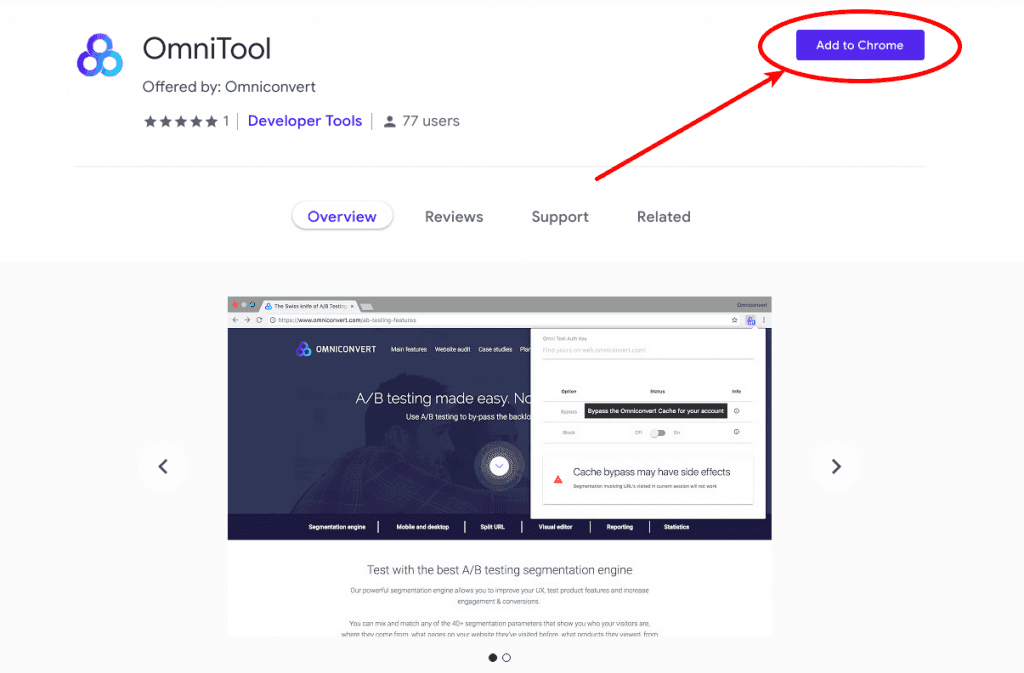
Task: Open the Support tab
Action: [x=560, y=217]
